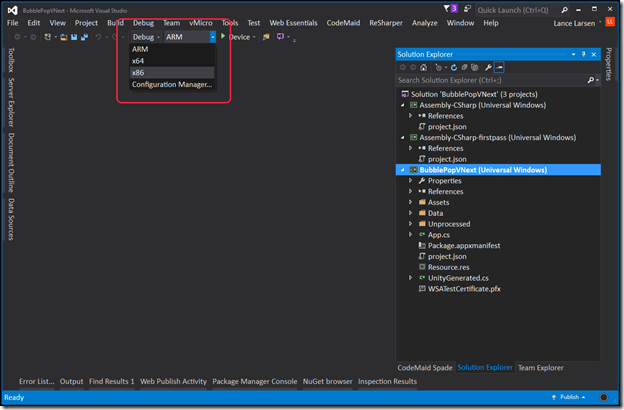This screenshot has height=410, width=624.
Task: Open the NuGet browser tab
Action: [x=328, y=381]
